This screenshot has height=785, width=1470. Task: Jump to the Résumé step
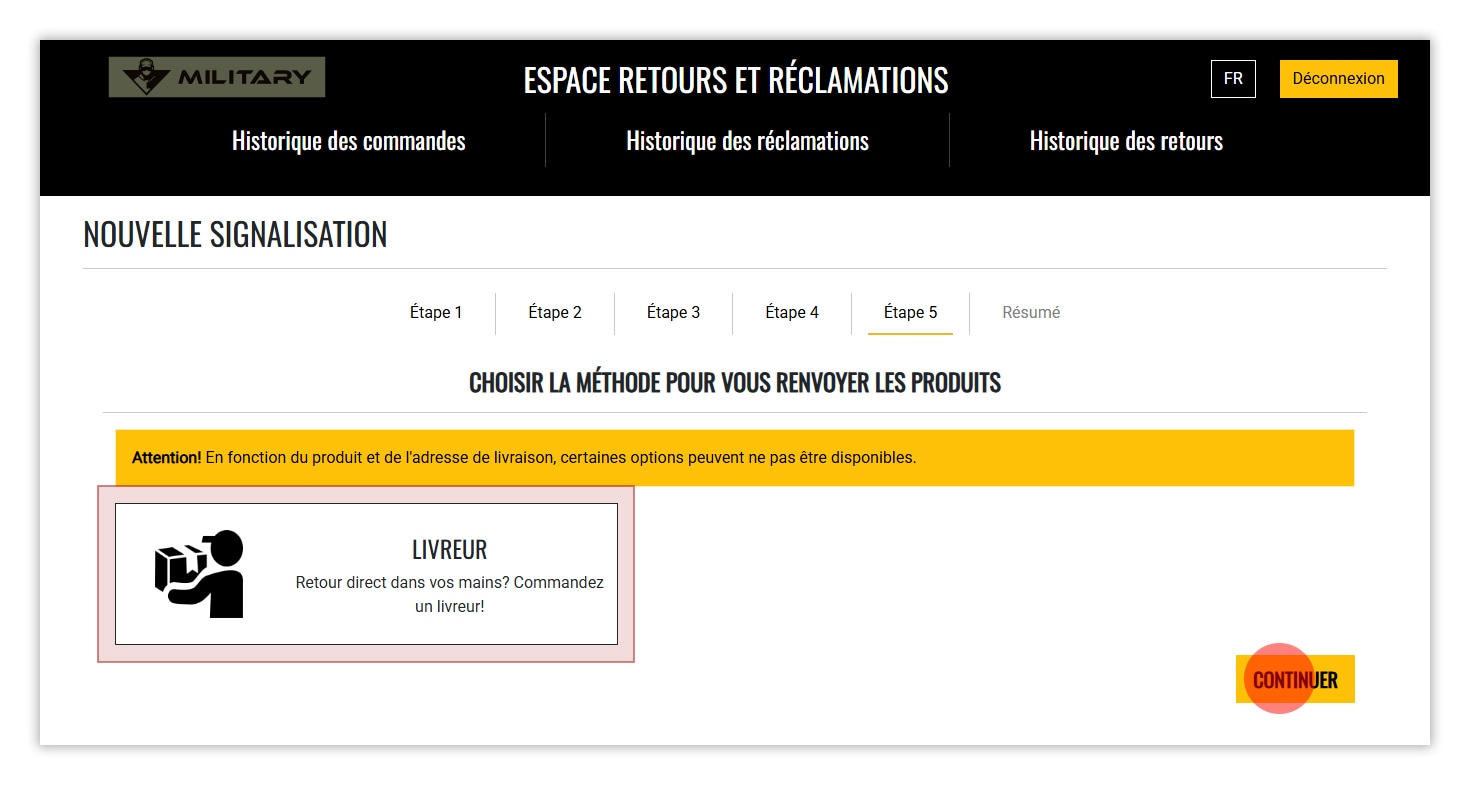[1031, 313]
